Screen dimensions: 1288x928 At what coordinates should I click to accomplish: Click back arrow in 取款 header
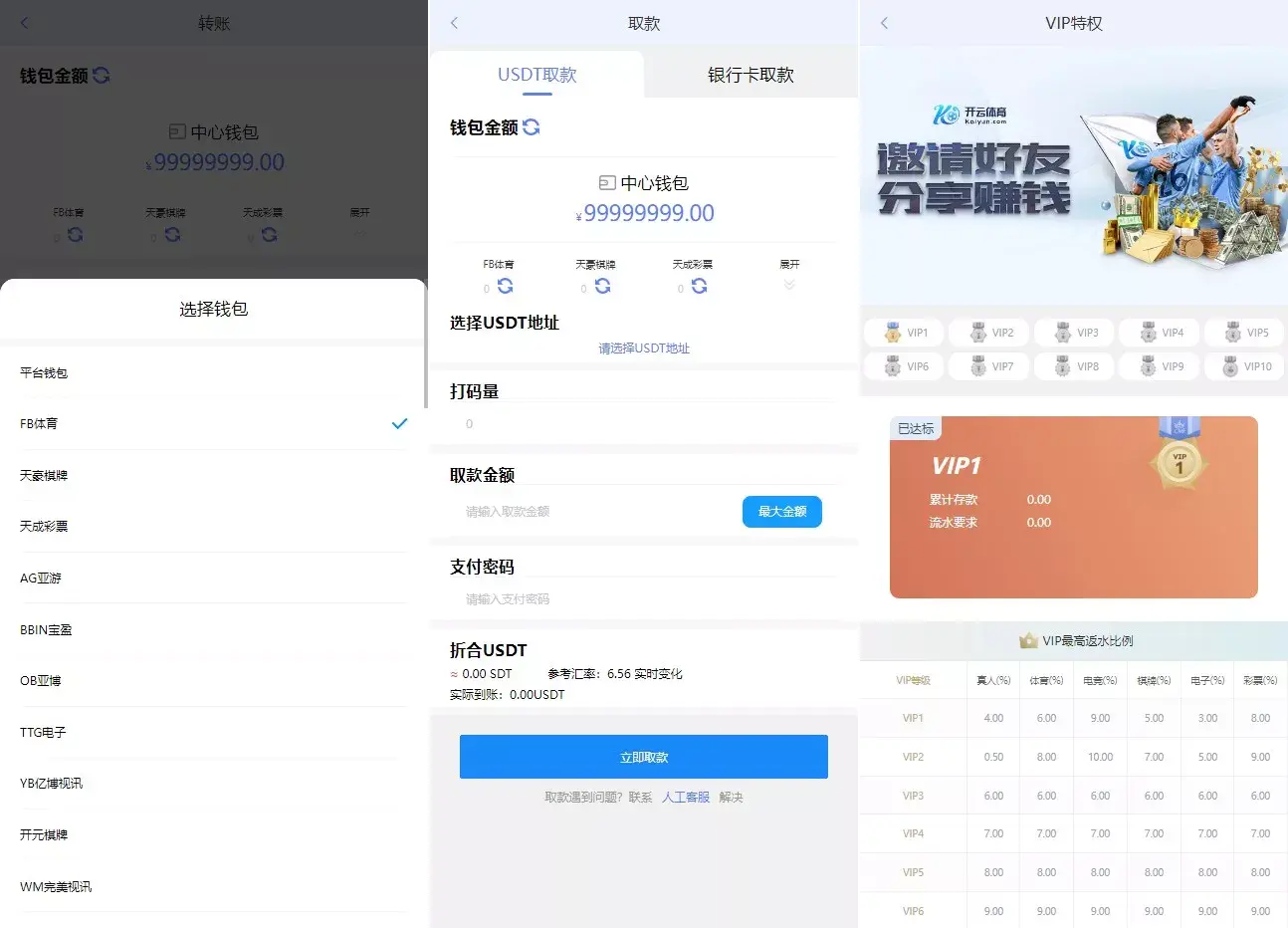[454, 23]
